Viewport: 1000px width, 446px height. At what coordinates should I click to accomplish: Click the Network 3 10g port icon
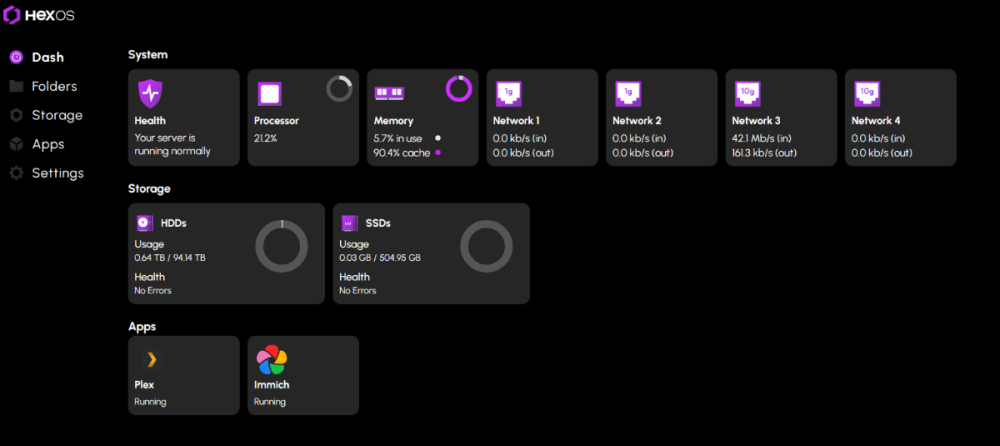747,93
